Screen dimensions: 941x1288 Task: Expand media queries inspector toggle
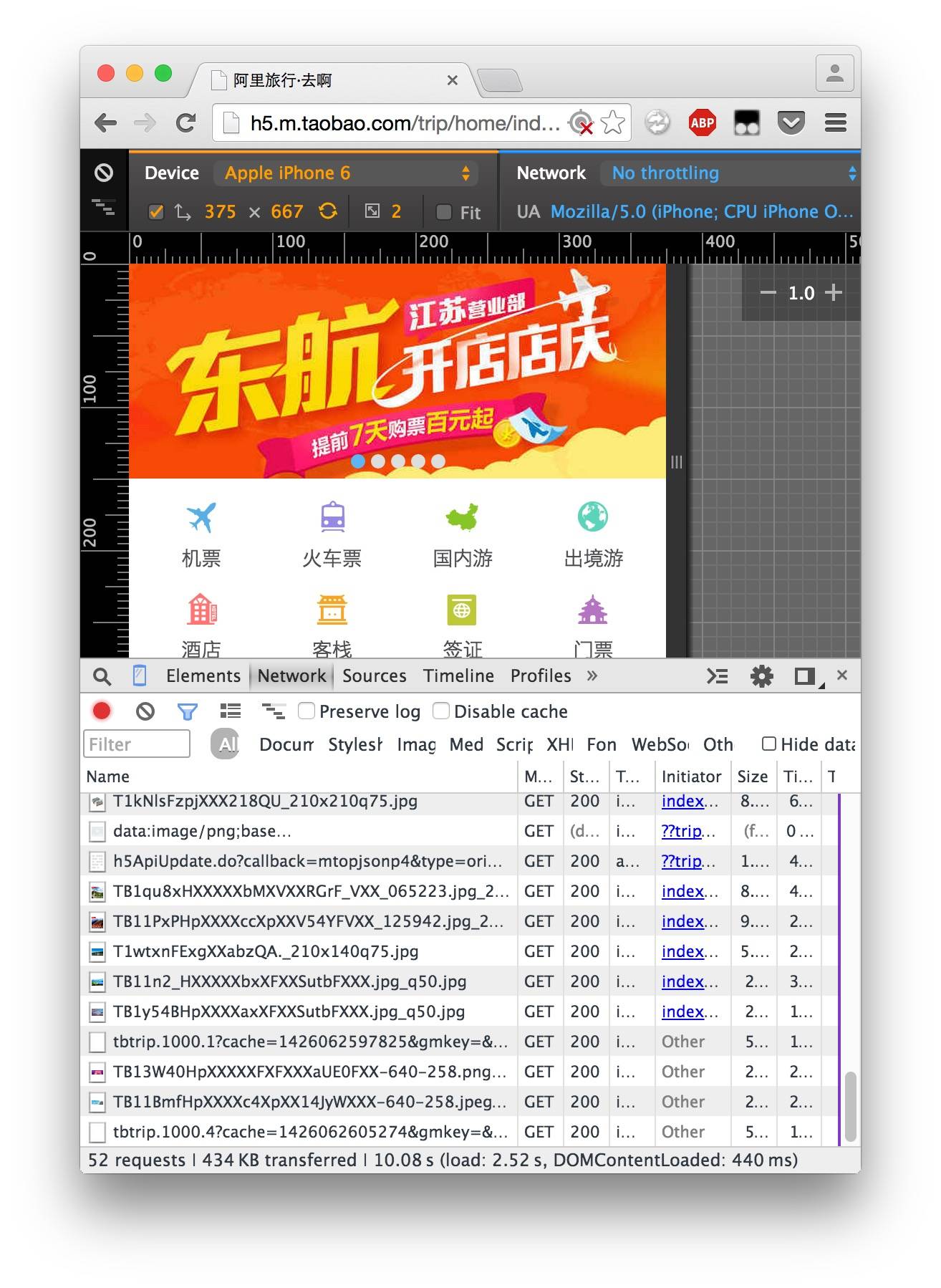click(104, 207)
